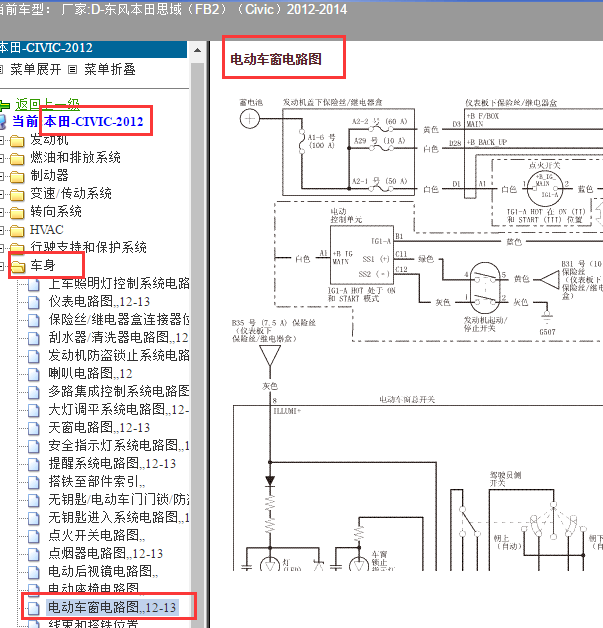Open 提醒系统电路图,,12-13 document

pyautogui.click(x=113, y=463)
